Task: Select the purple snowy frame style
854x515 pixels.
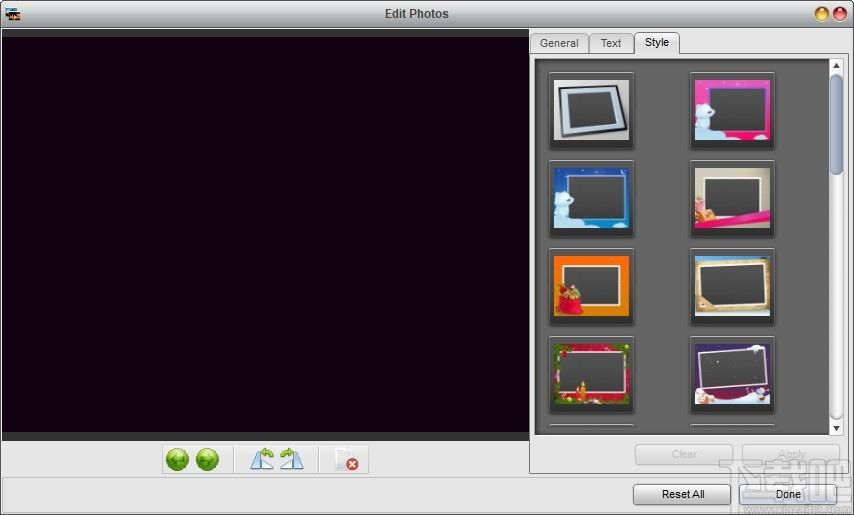Action: point(732,375)
